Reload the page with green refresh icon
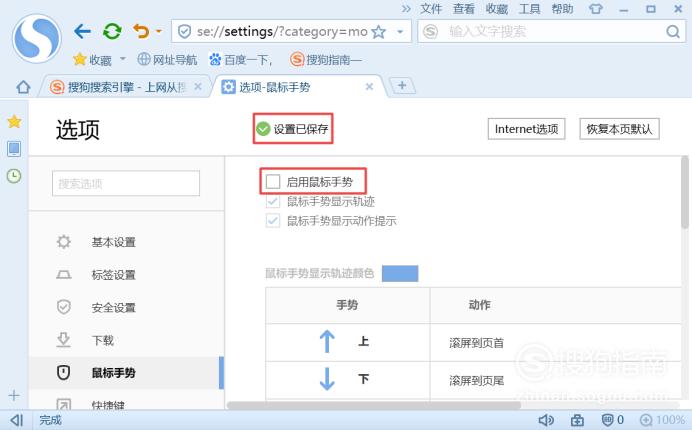The width and height of the screenshot is (692, 430). [112, 31]
